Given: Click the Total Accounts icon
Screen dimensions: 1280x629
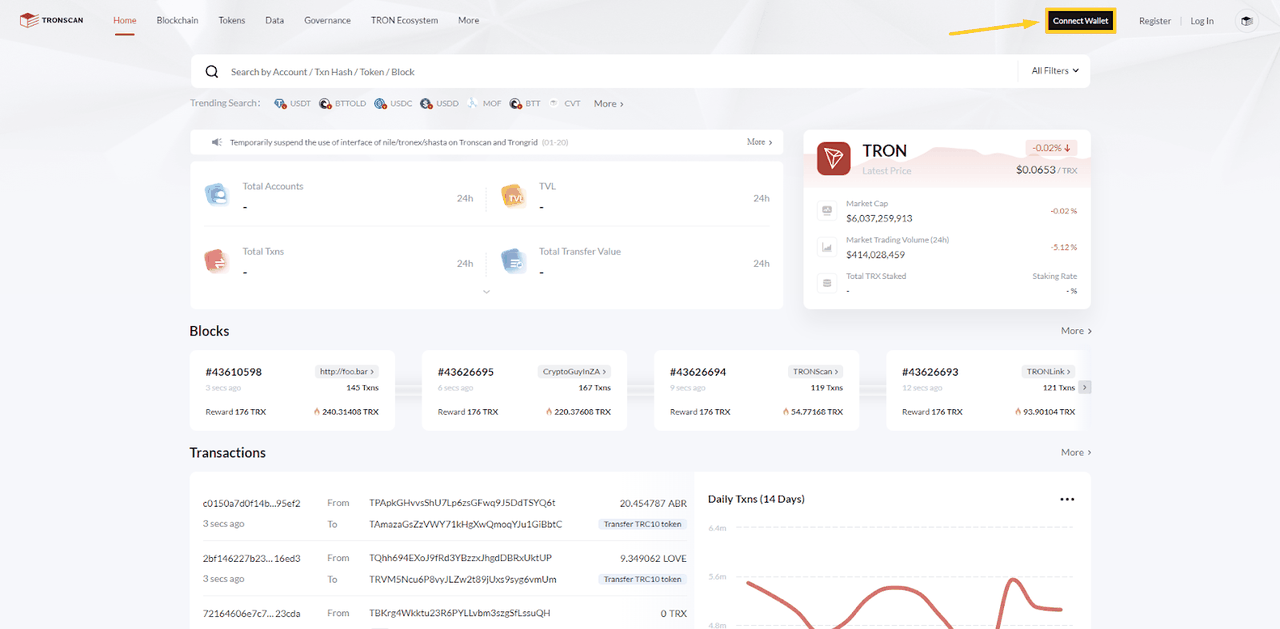Looking at the screenshot, I should (216, 193).
